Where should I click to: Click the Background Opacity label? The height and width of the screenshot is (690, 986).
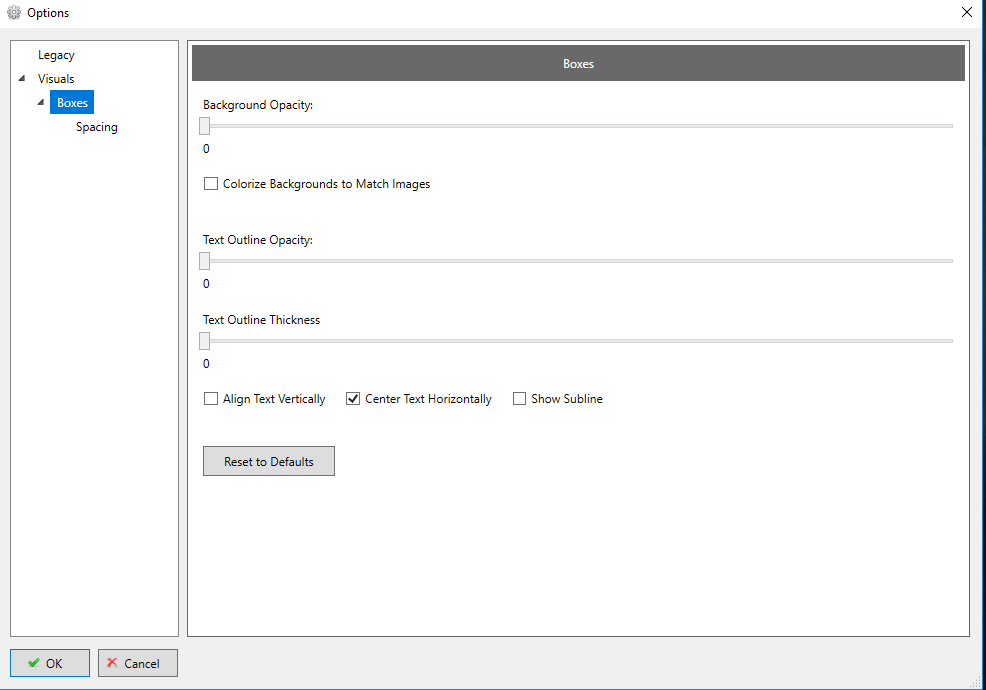(258, 105)
